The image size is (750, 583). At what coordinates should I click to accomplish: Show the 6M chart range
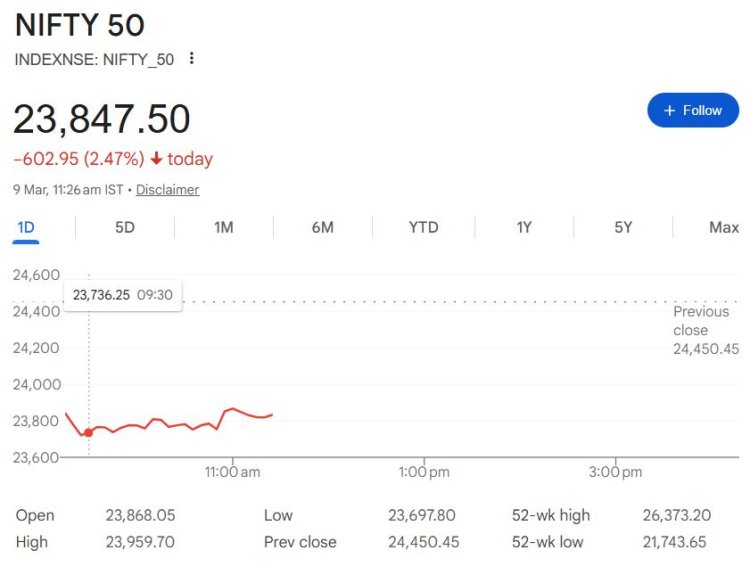tap(322, 228)
